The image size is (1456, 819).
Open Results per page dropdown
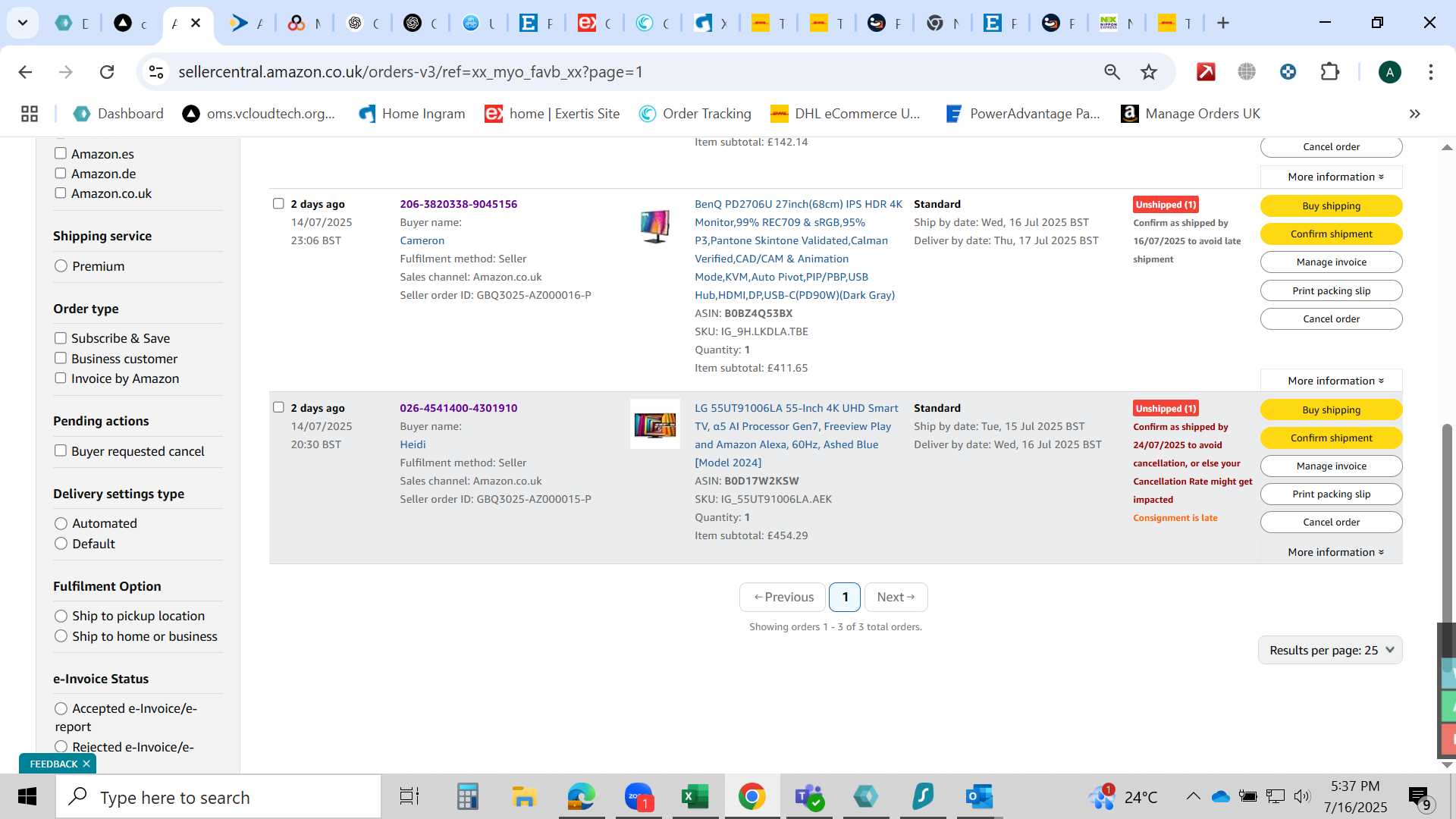(x=1330, y=650)
